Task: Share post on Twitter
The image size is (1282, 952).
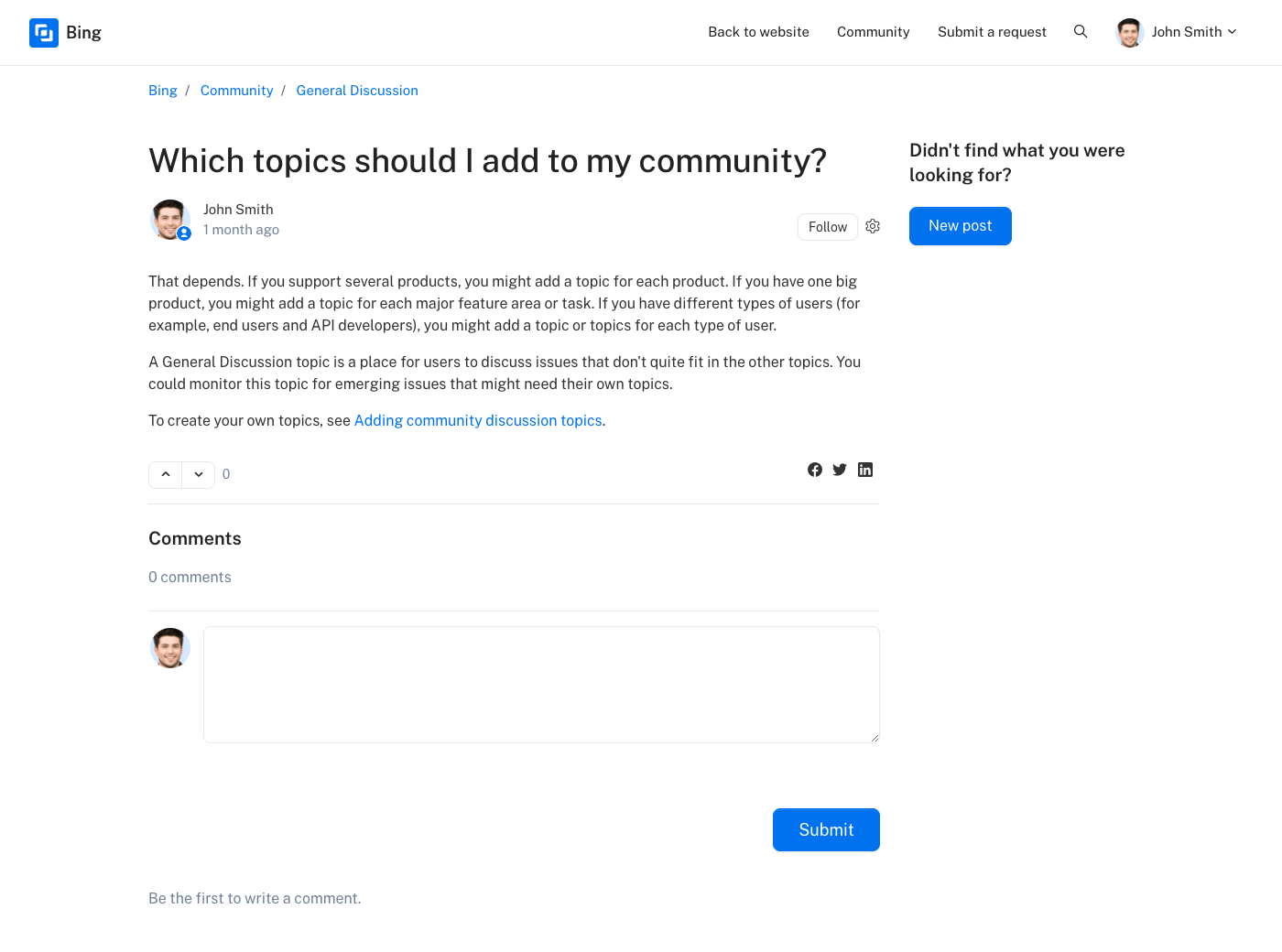Action: [x=840, y=470]
